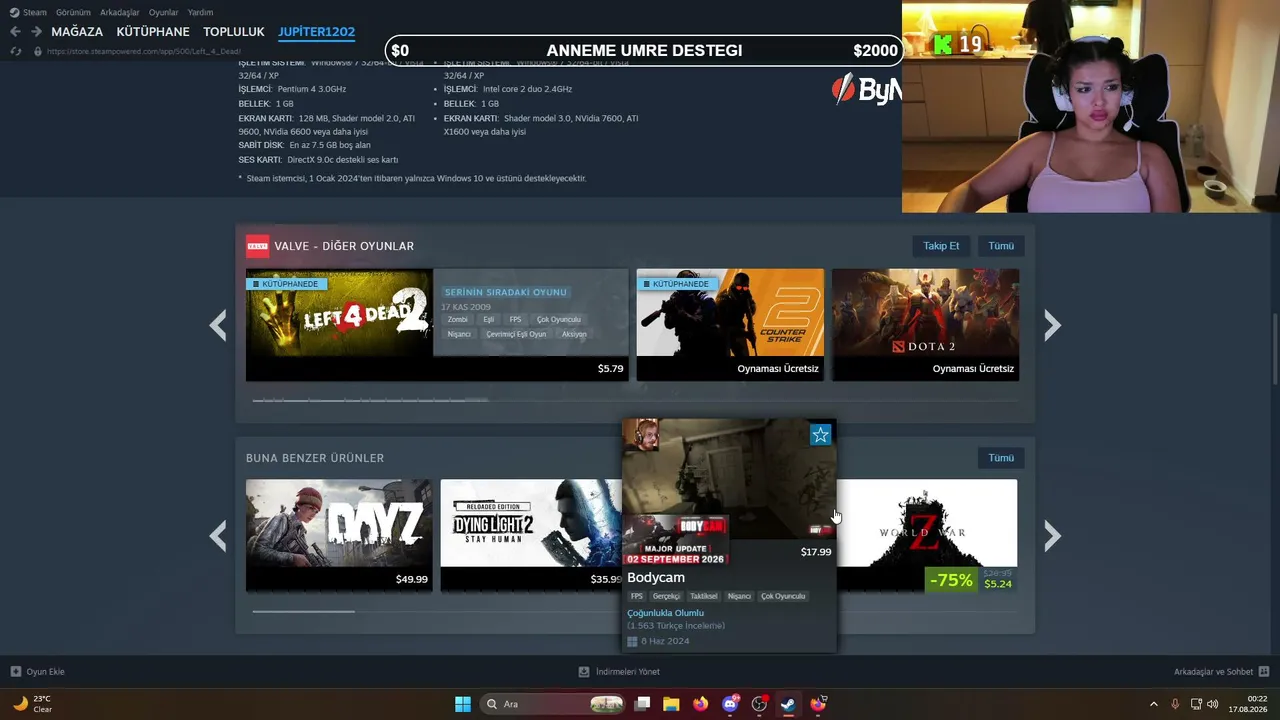This screenshot has width=1280, height=720.
Task: Click the similar products carousel scroll bar
Action: pos(303,611)
